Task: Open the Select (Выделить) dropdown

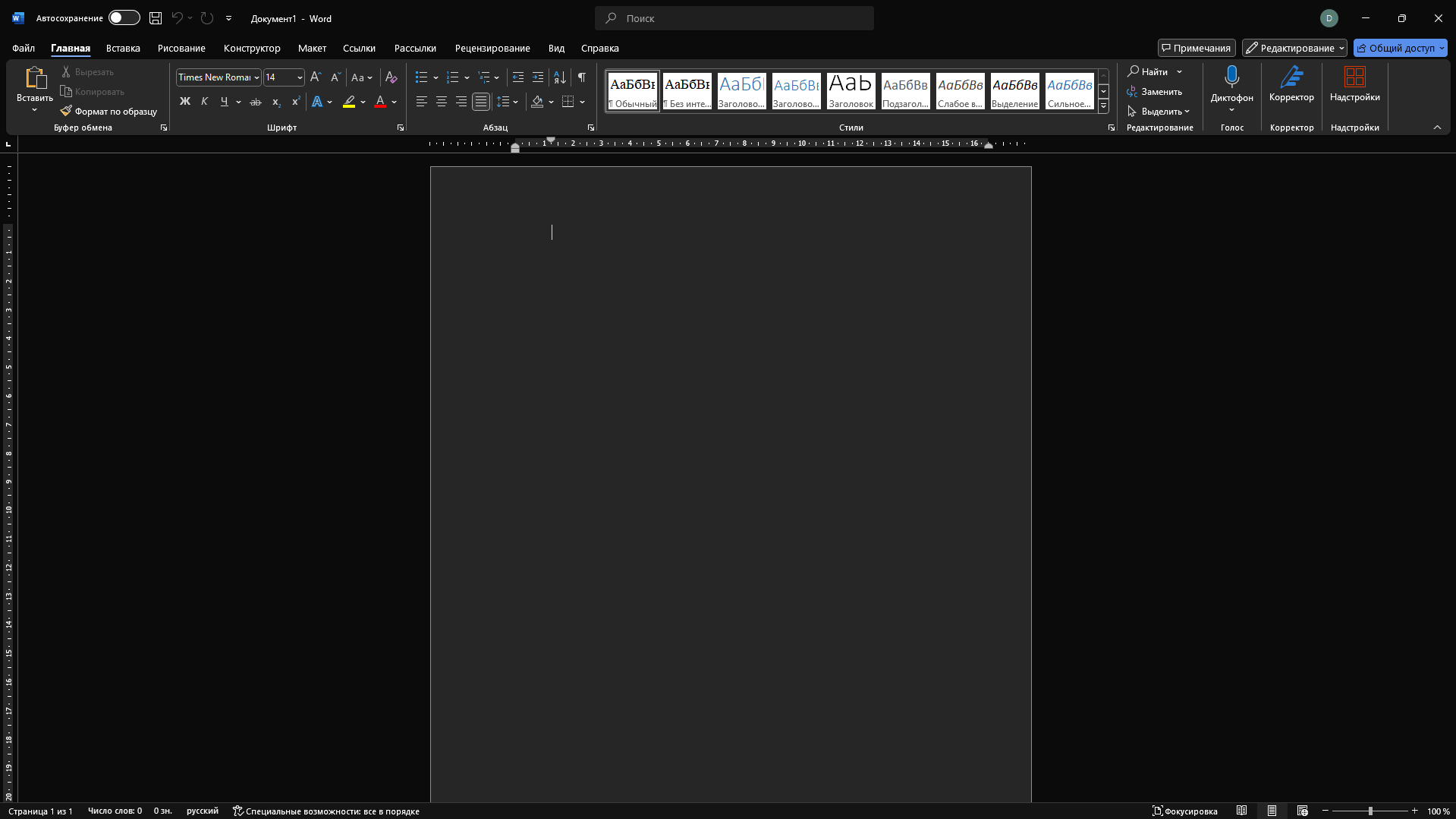Action: (1159, 112)
